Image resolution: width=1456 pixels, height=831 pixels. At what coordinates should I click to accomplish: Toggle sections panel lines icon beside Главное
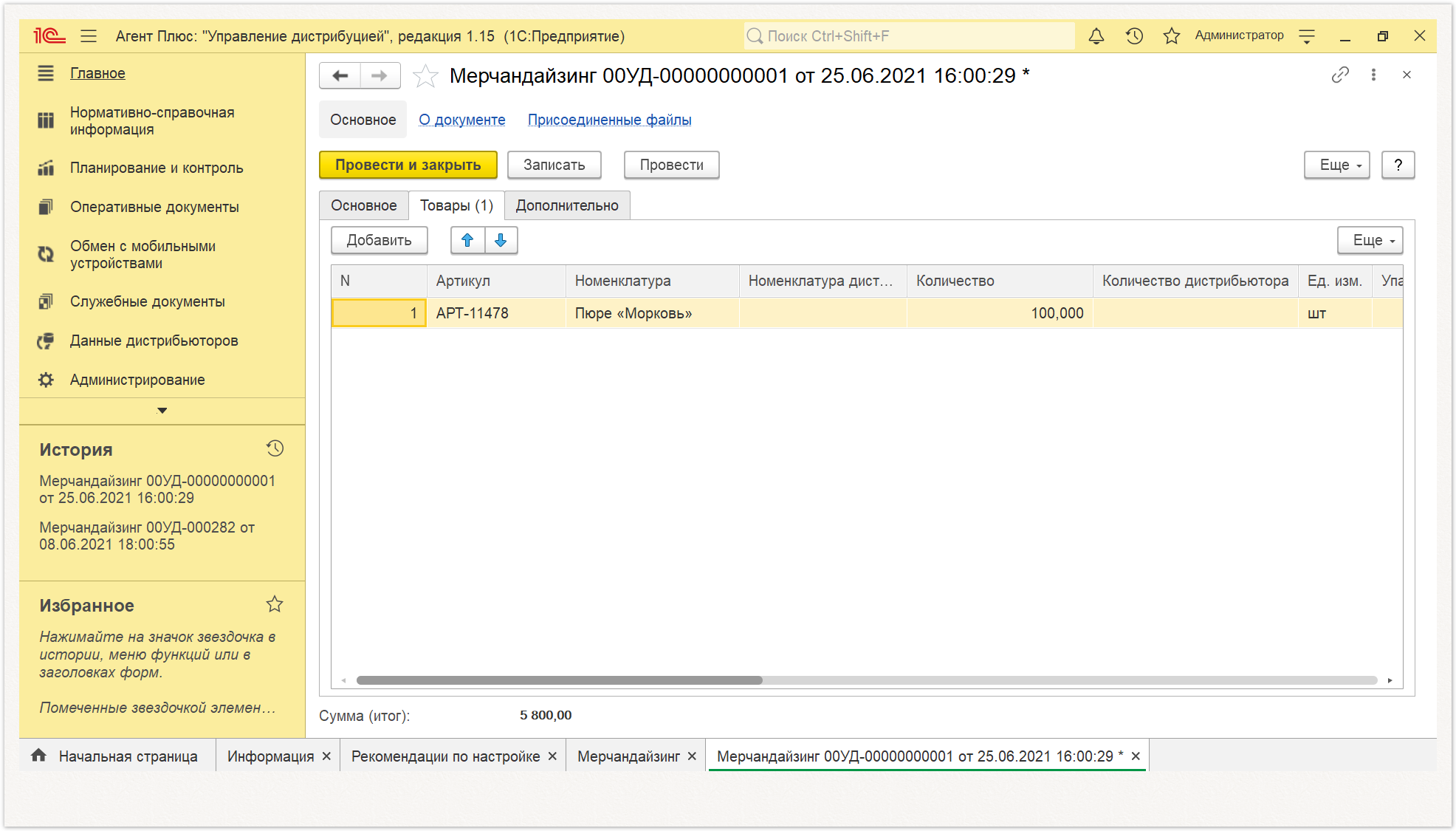click(46, 73)
